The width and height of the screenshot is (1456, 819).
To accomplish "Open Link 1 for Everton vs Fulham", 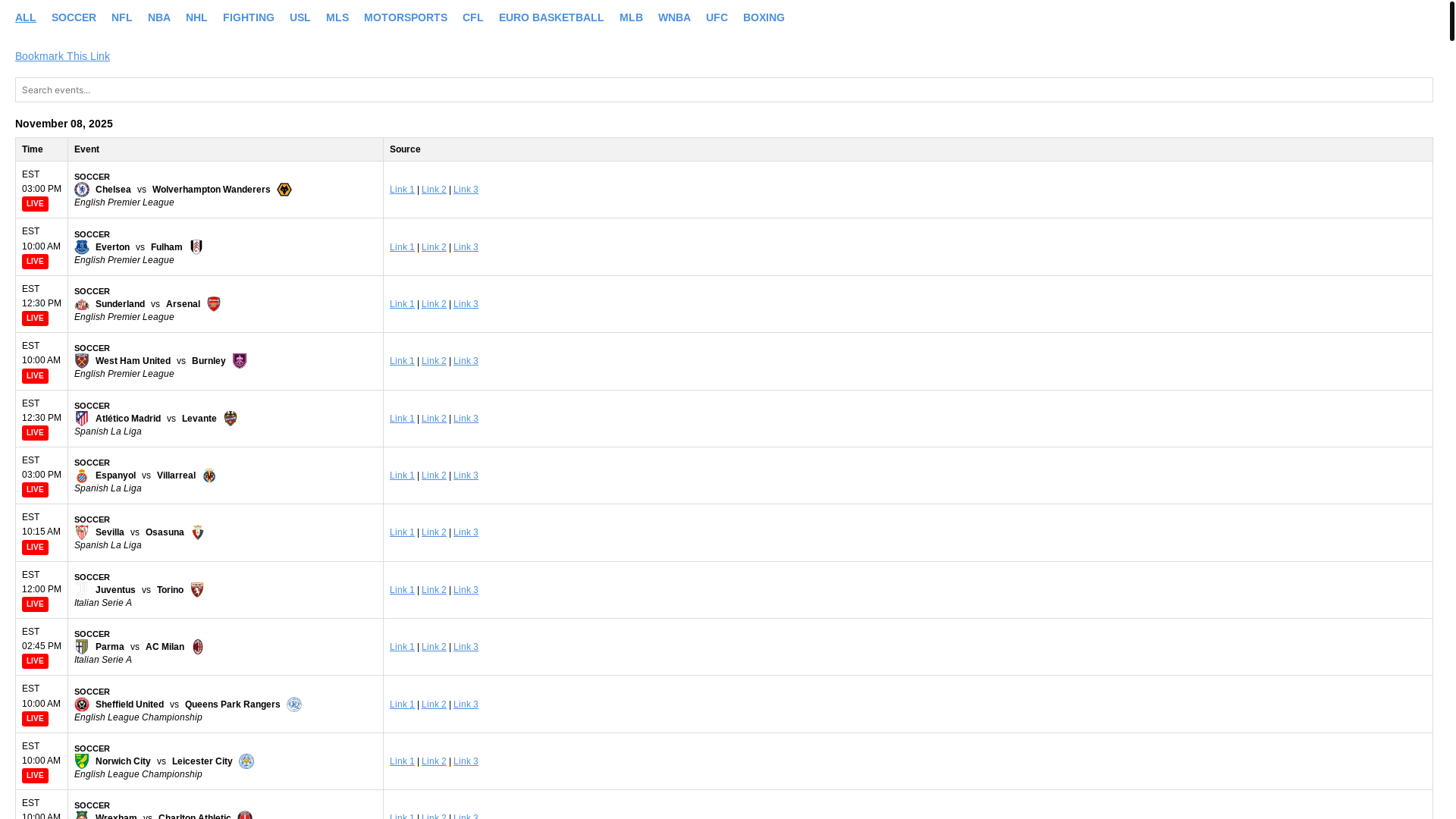I will [x=402, y=247].
